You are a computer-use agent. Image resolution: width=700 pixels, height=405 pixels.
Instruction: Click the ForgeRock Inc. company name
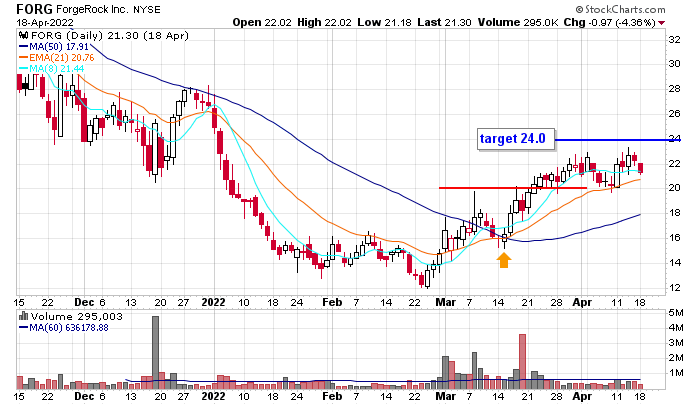(92, 9)
